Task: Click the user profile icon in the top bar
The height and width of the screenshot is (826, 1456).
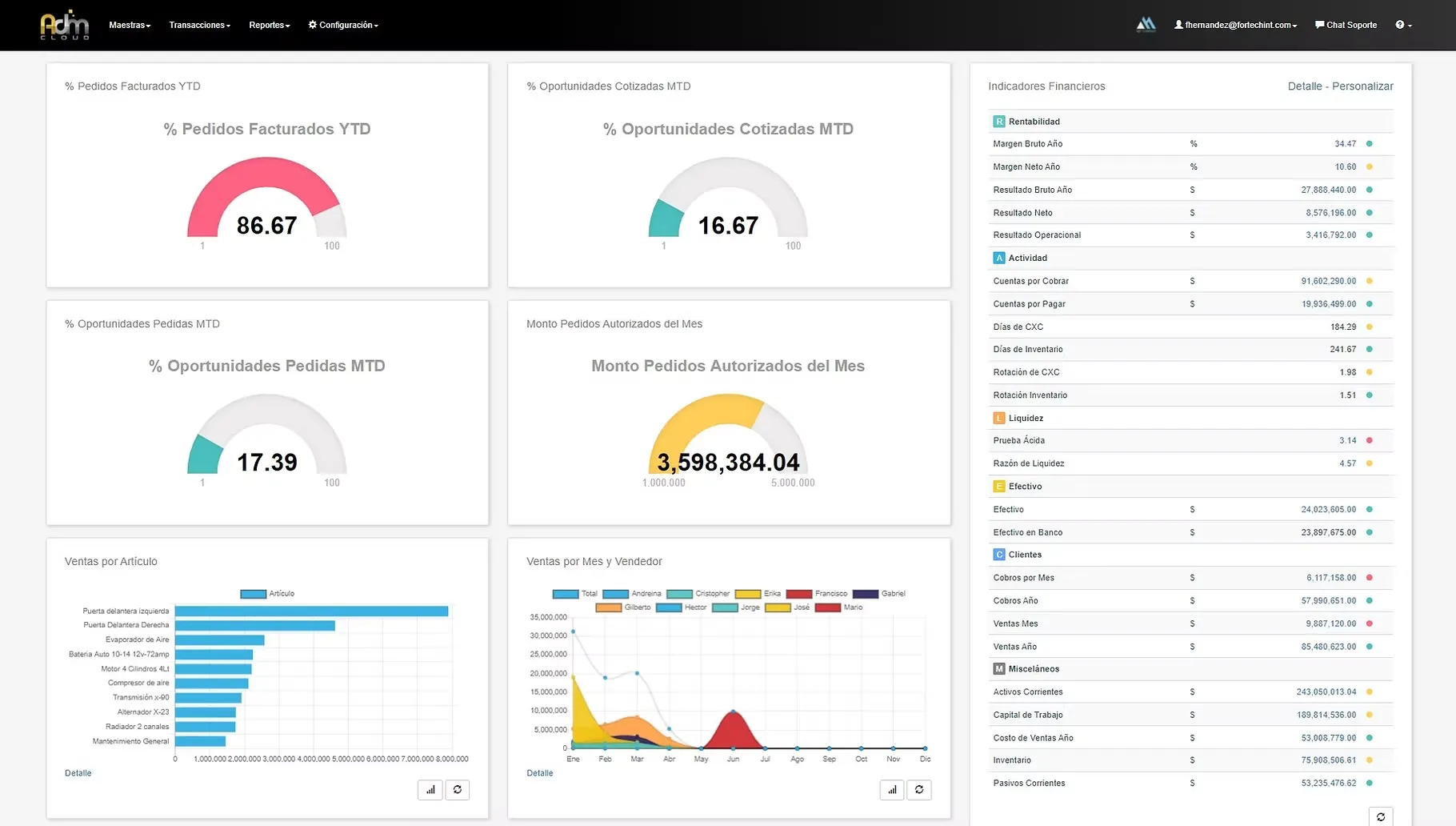Action: (x=1177, y=24)
